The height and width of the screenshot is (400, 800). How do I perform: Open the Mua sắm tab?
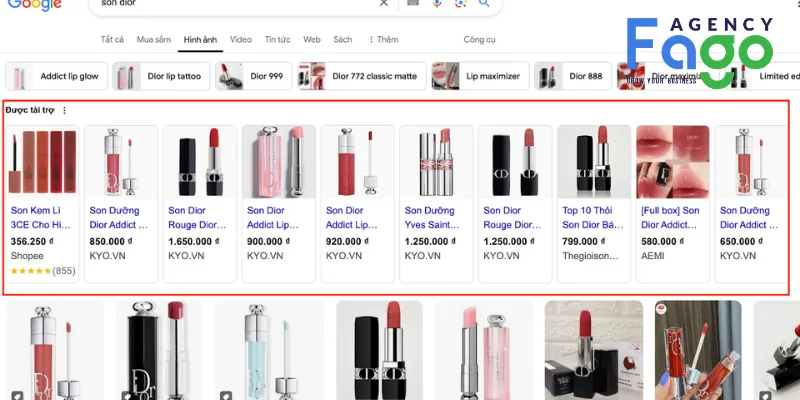tap(154, 39)
